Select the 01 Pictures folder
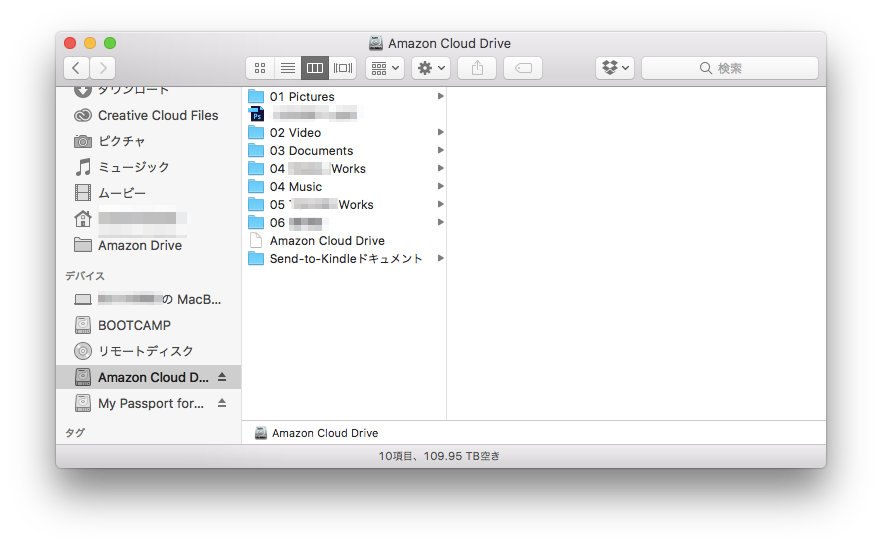Viewport: 882px width, 548px height. (x=344, y=97)
